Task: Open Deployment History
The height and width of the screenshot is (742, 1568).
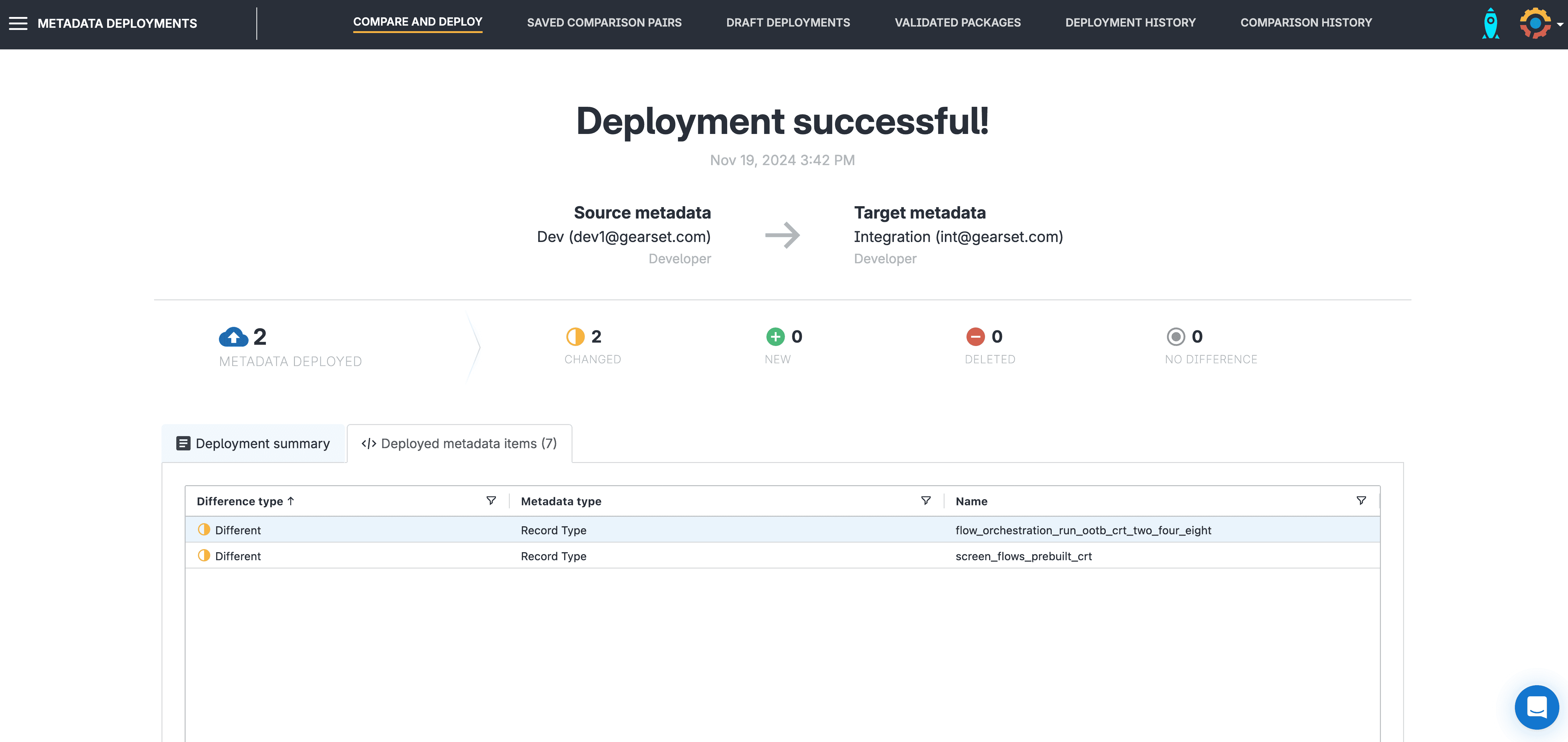Action: point(1130,23)
